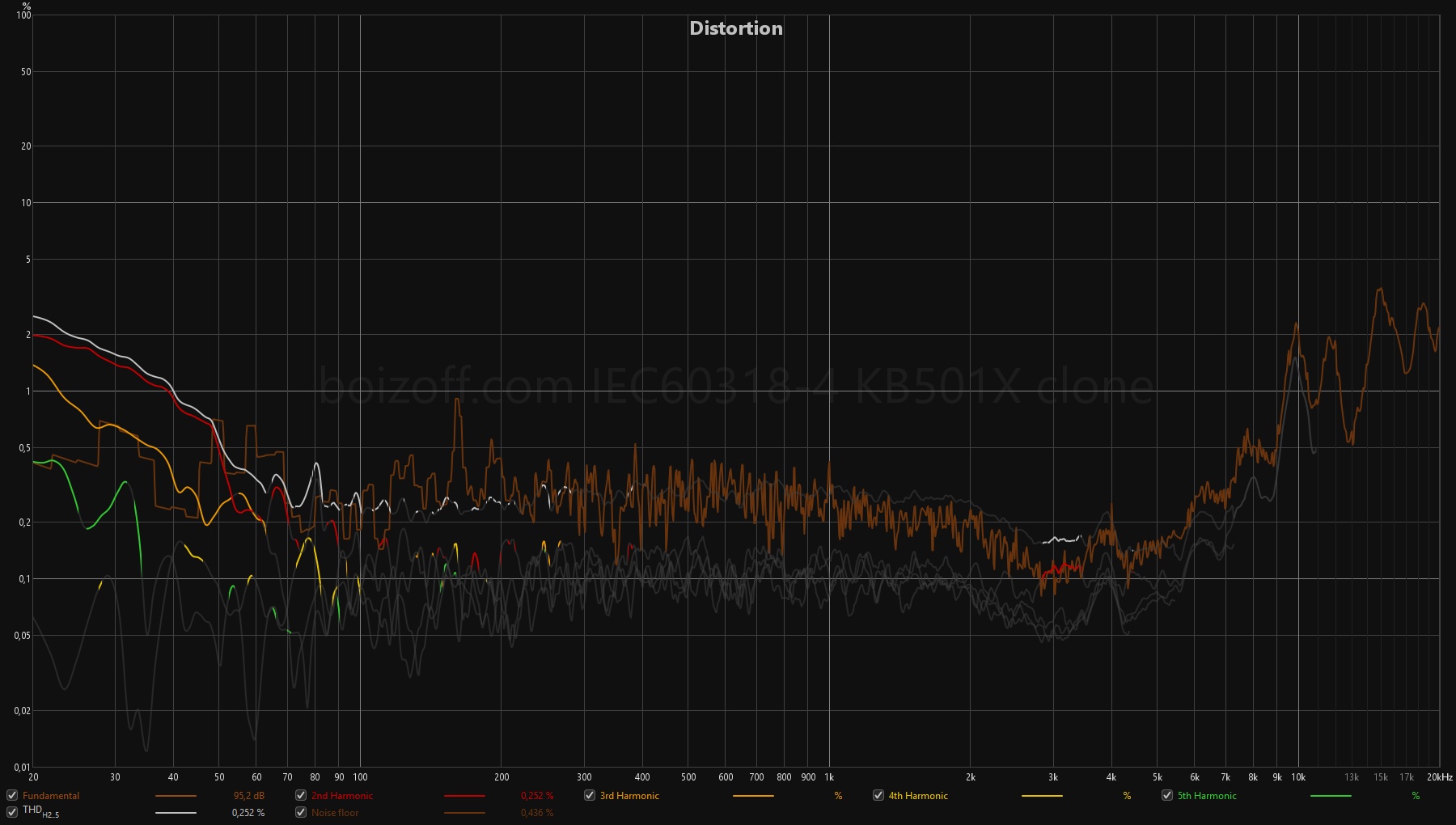Click the Distortion graph title

[736, 28]
